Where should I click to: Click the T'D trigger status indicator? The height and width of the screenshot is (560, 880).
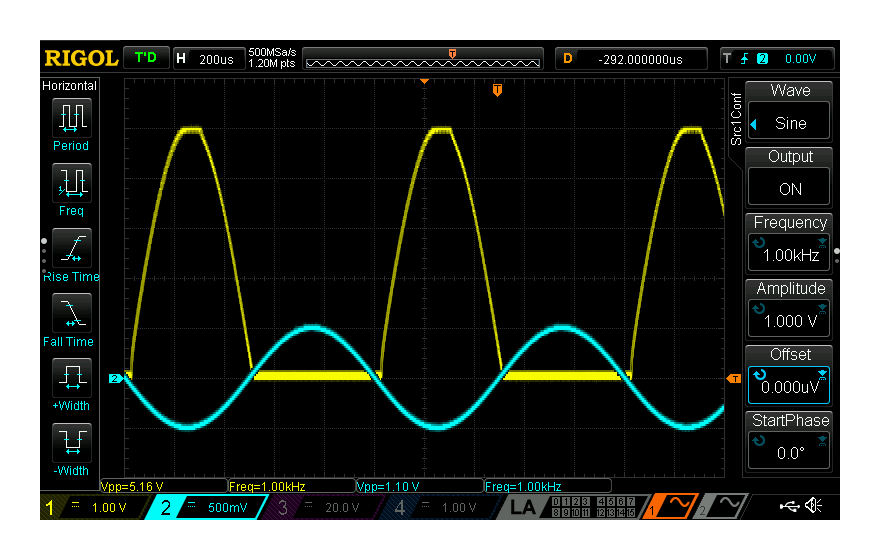(x=146, y=58)
